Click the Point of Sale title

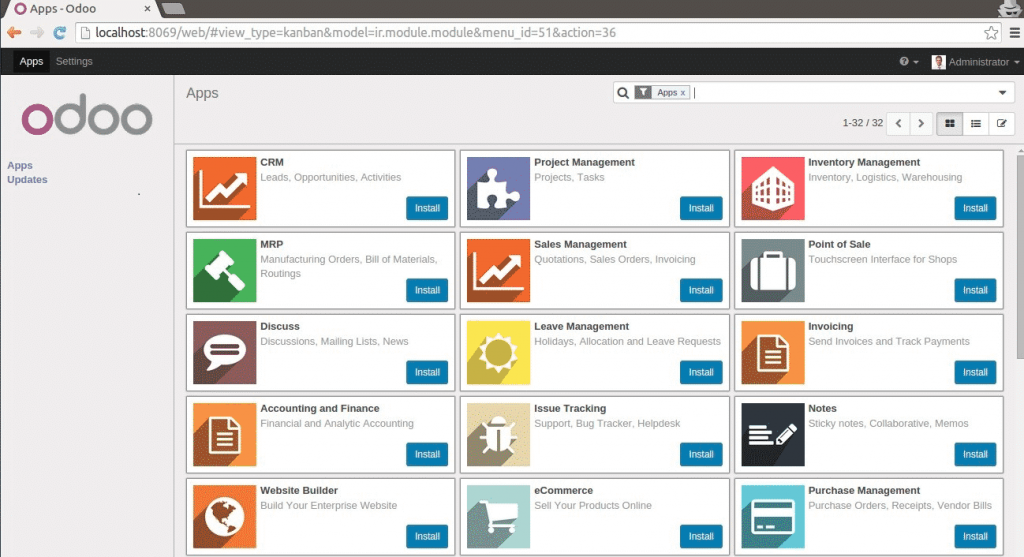[x=839, y=244]
